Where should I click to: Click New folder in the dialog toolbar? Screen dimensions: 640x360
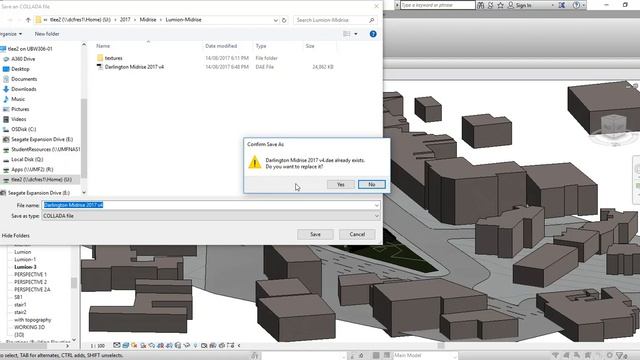tap(47, 34)
